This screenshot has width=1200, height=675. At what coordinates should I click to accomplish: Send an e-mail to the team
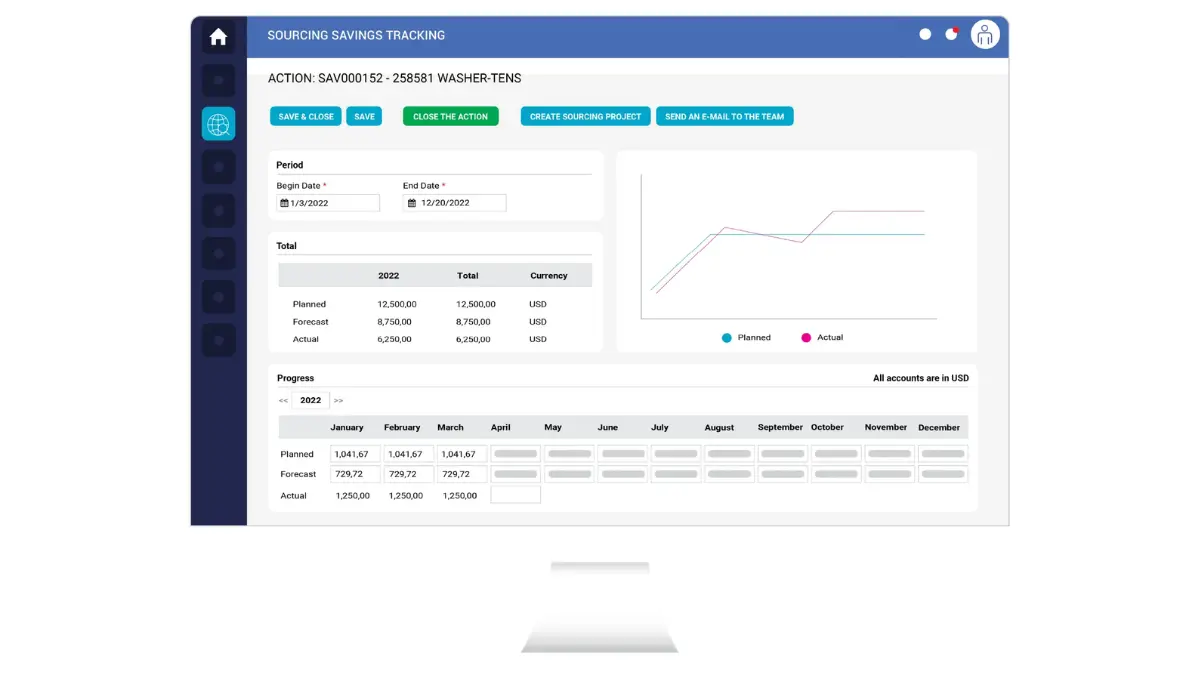point(724,117)
